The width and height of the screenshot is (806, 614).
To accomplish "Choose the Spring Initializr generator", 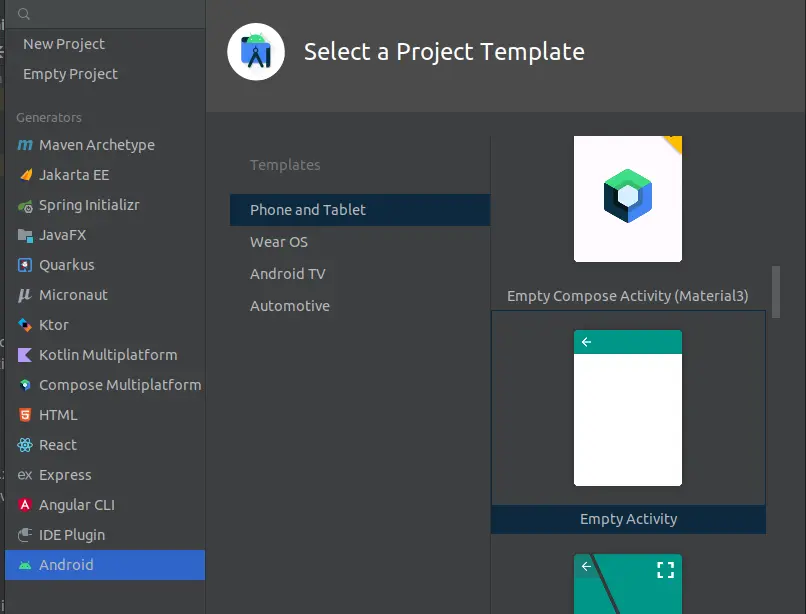I will 105,205.
